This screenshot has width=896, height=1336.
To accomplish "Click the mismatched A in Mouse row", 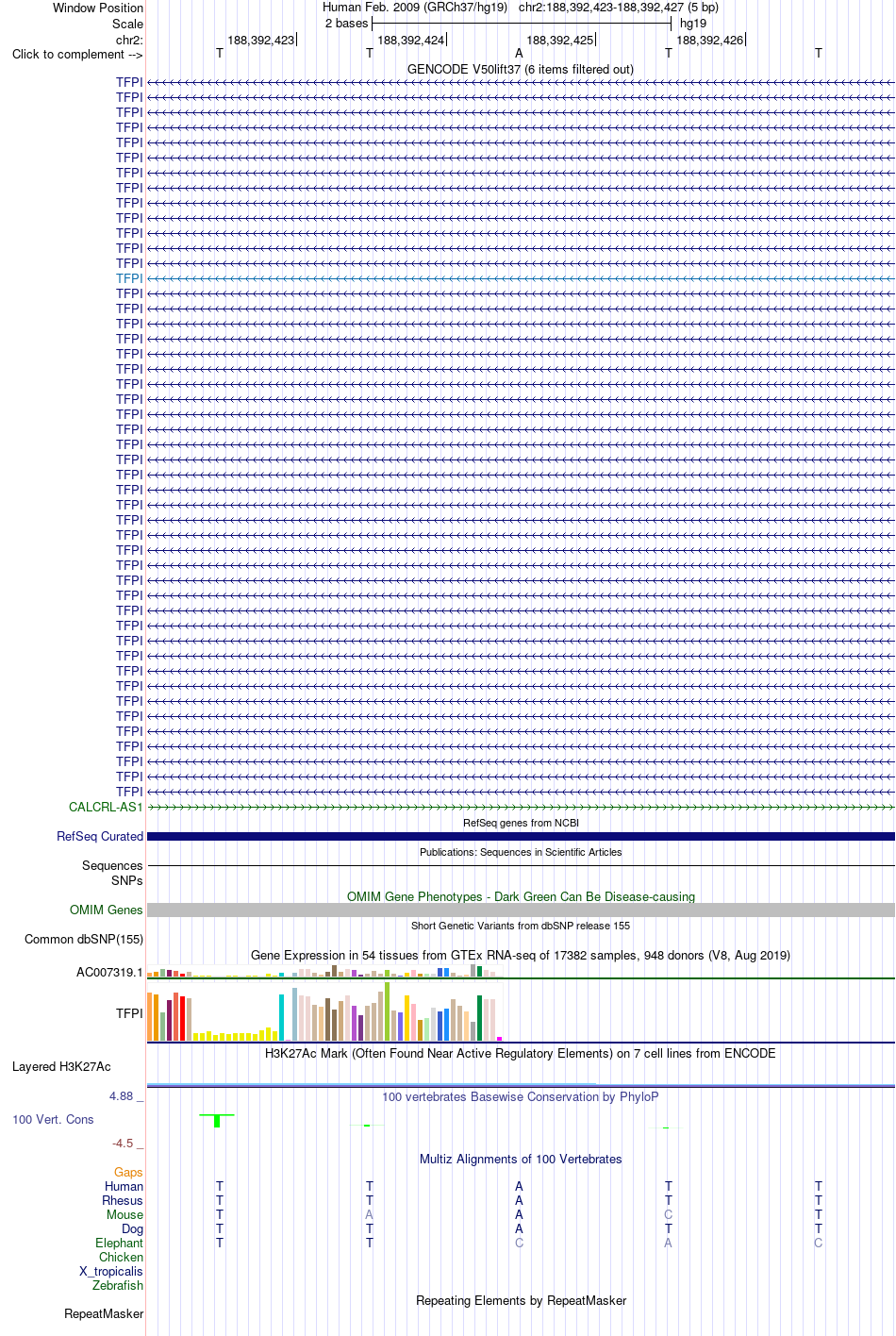I will point(369,1214).
